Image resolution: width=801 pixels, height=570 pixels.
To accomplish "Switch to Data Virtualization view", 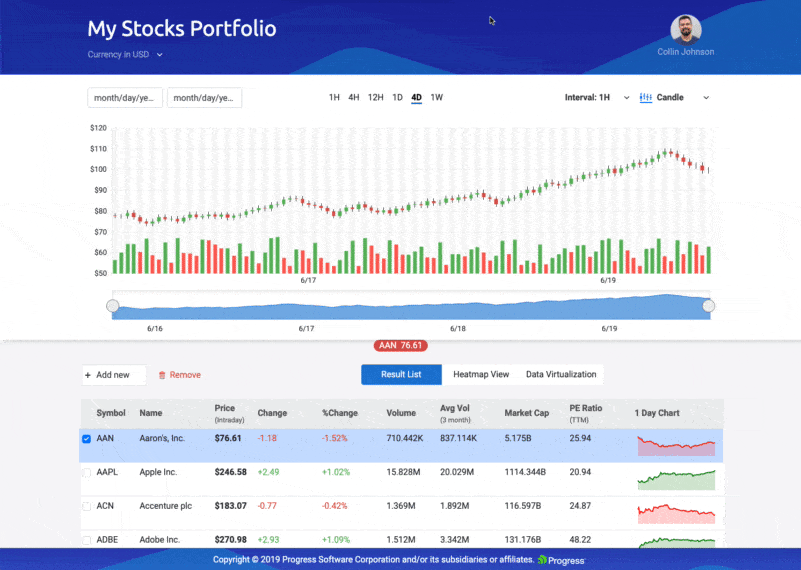I will (561, 374).
